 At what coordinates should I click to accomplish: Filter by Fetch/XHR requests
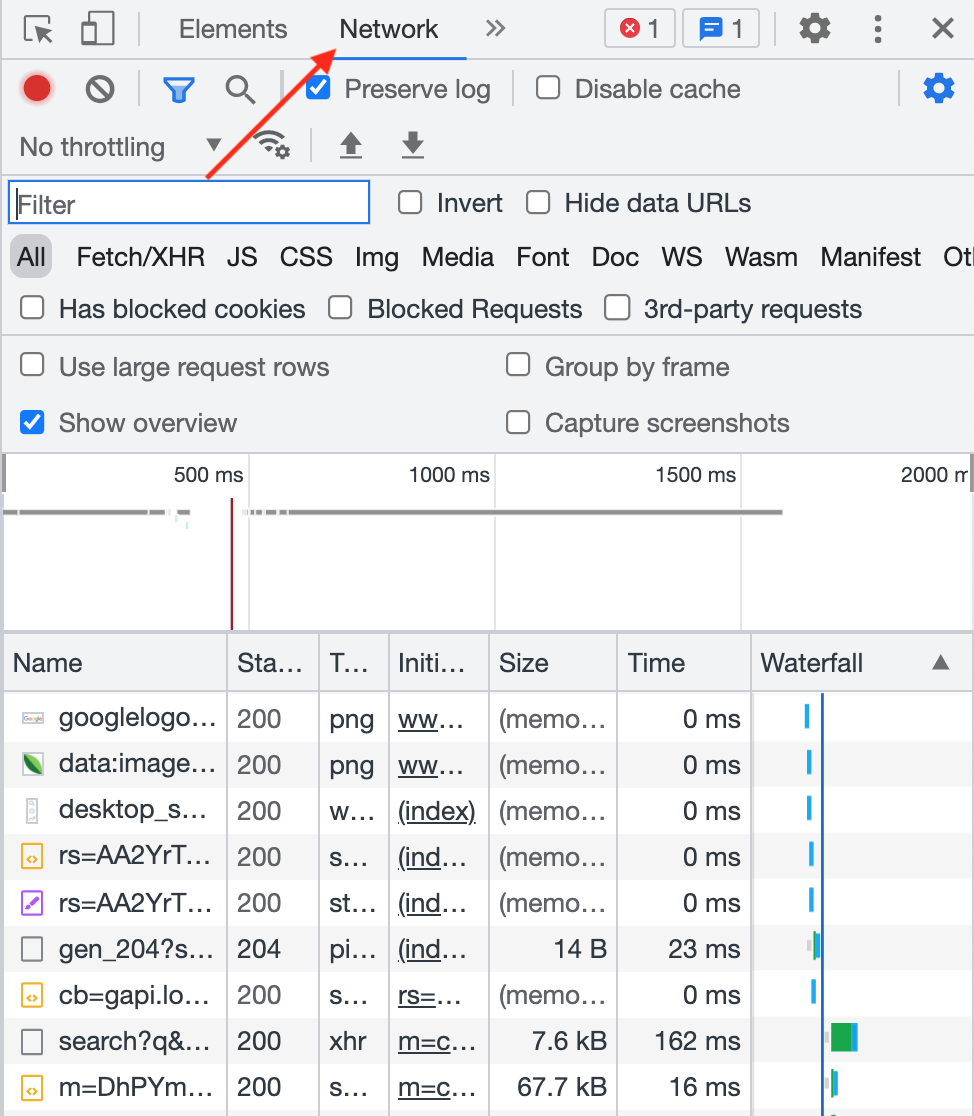140,257
